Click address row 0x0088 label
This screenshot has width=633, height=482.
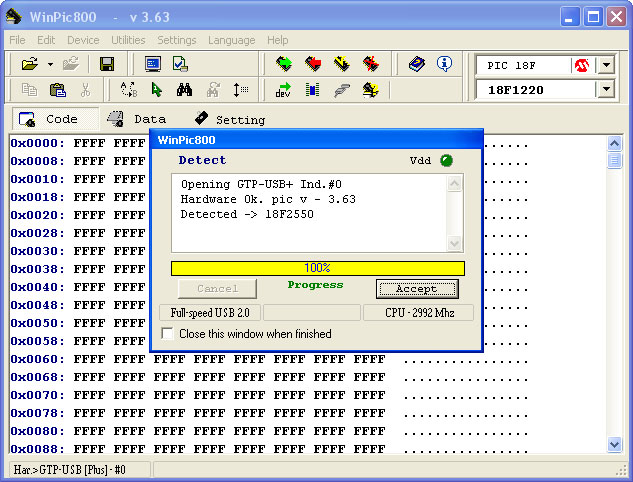tap(37, 448)
